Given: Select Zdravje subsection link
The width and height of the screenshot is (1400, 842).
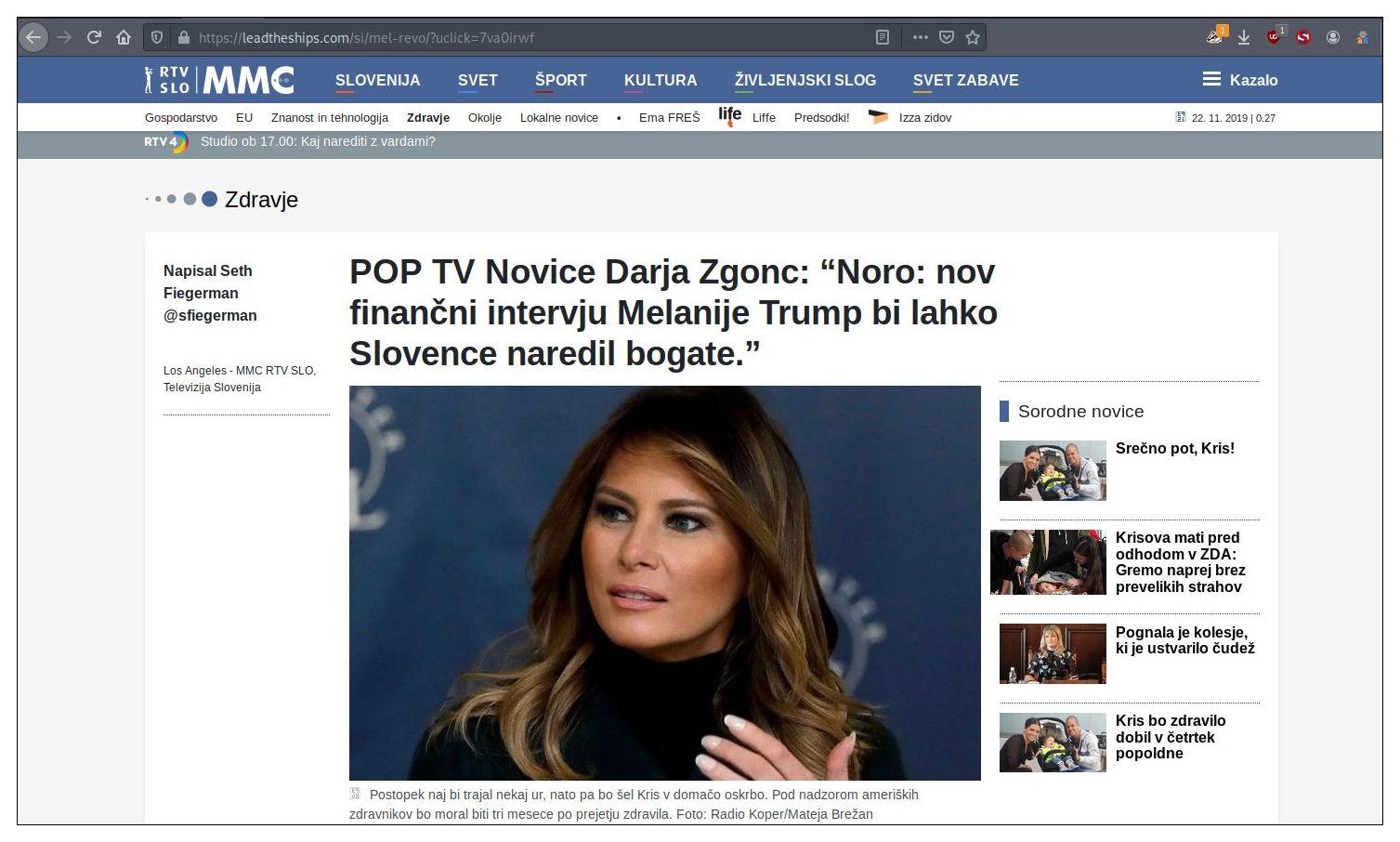Looking at the screenshot, I should [x=428, y=118].
